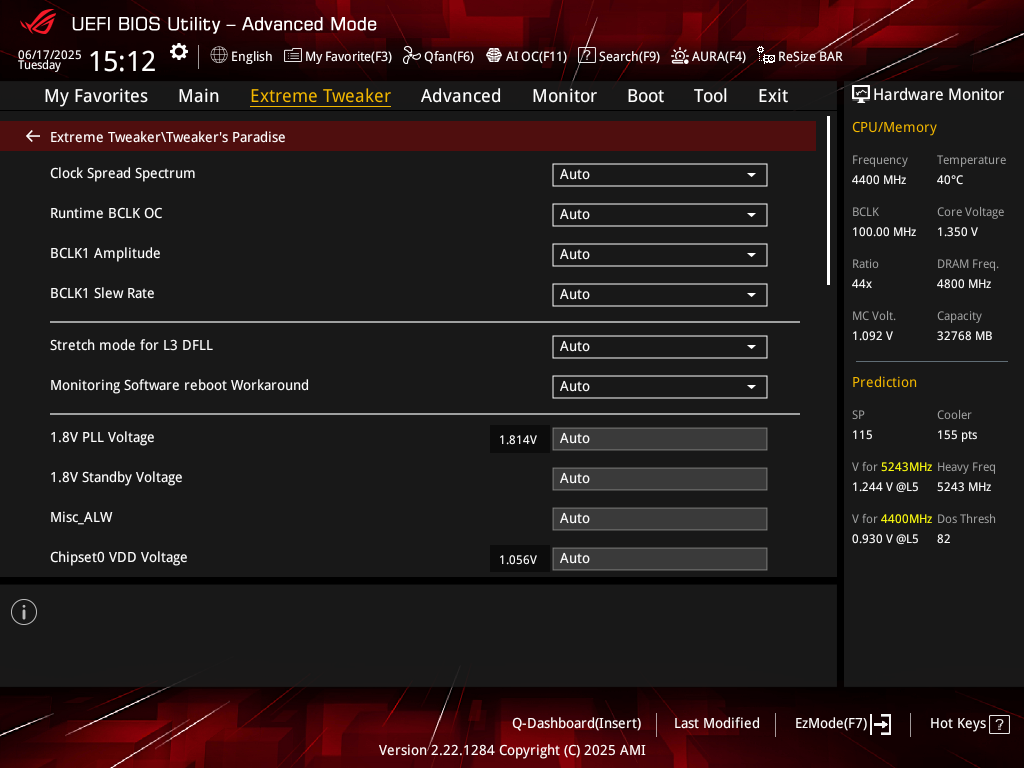1024x768 pixels.
Task: Click the 40°C temperature value
Action: [x=950, y=180]
